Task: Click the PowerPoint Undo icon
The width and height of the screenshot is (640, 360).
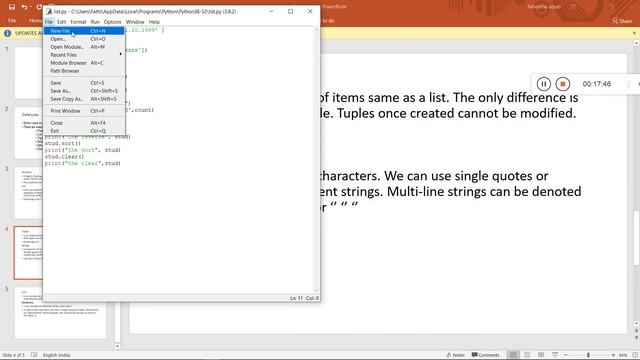Action: (x=24, y=7)
